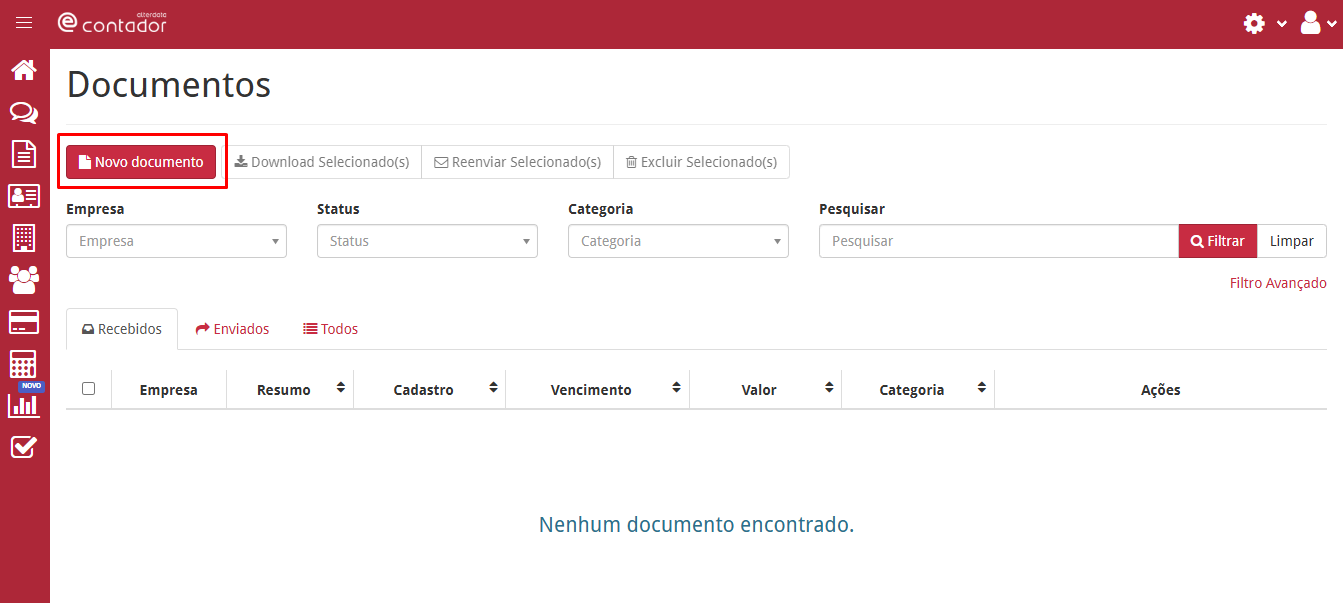The width and height of the screenshot is (1343, 603).
Task: Expand the Empresa dropdown filter
Action: pos(176,241)
